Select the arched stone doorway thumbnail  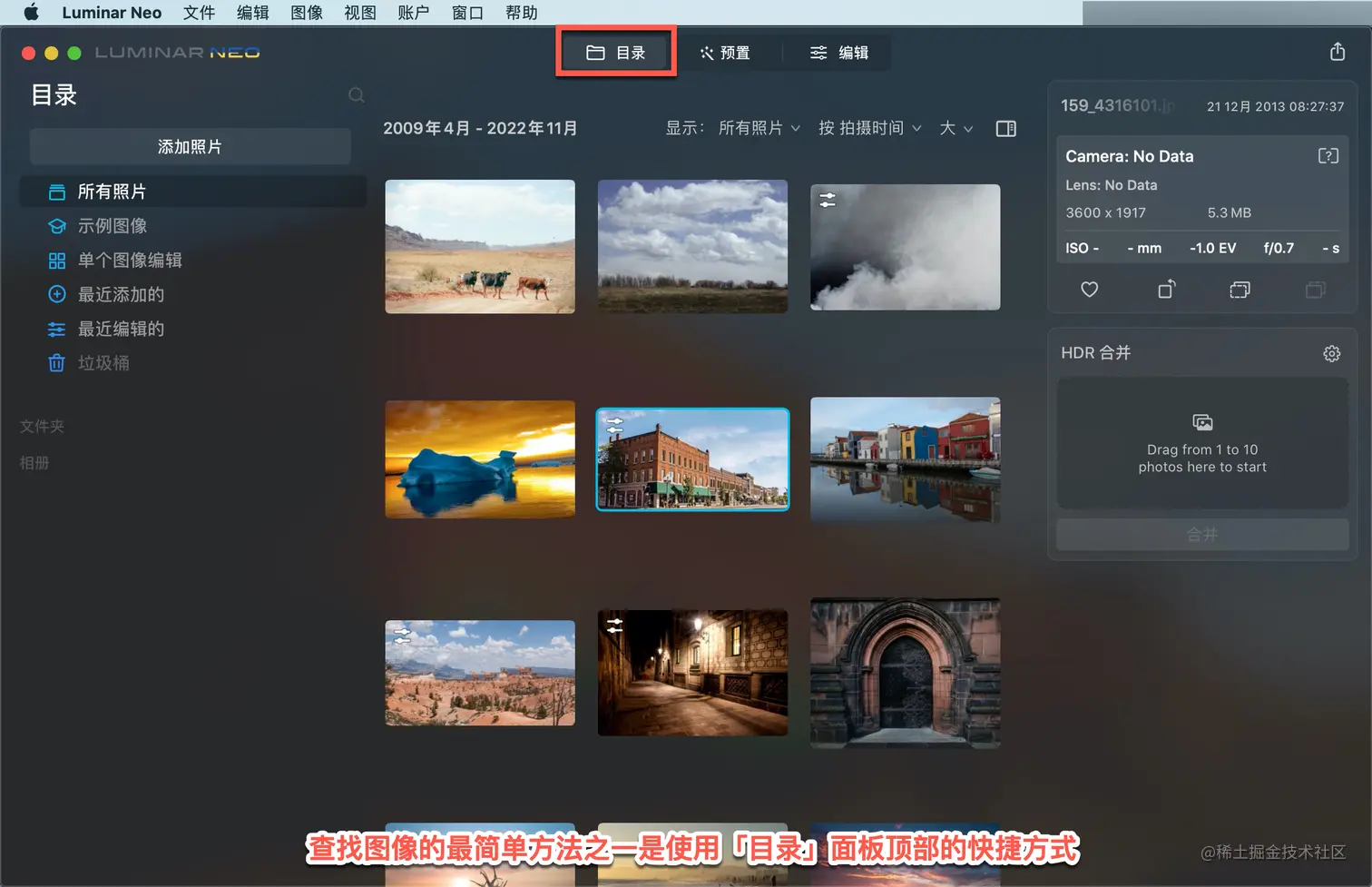[x=905, y=673]
